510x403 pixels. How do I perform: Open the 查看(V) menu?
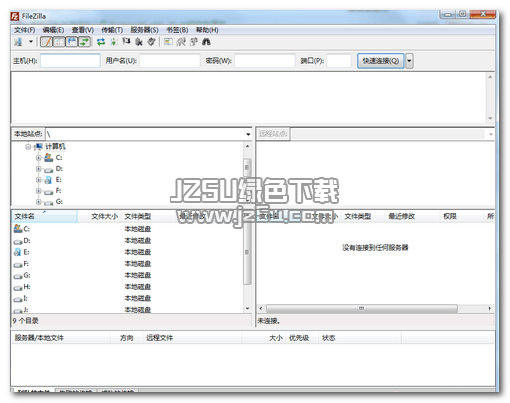pos(83,30)
